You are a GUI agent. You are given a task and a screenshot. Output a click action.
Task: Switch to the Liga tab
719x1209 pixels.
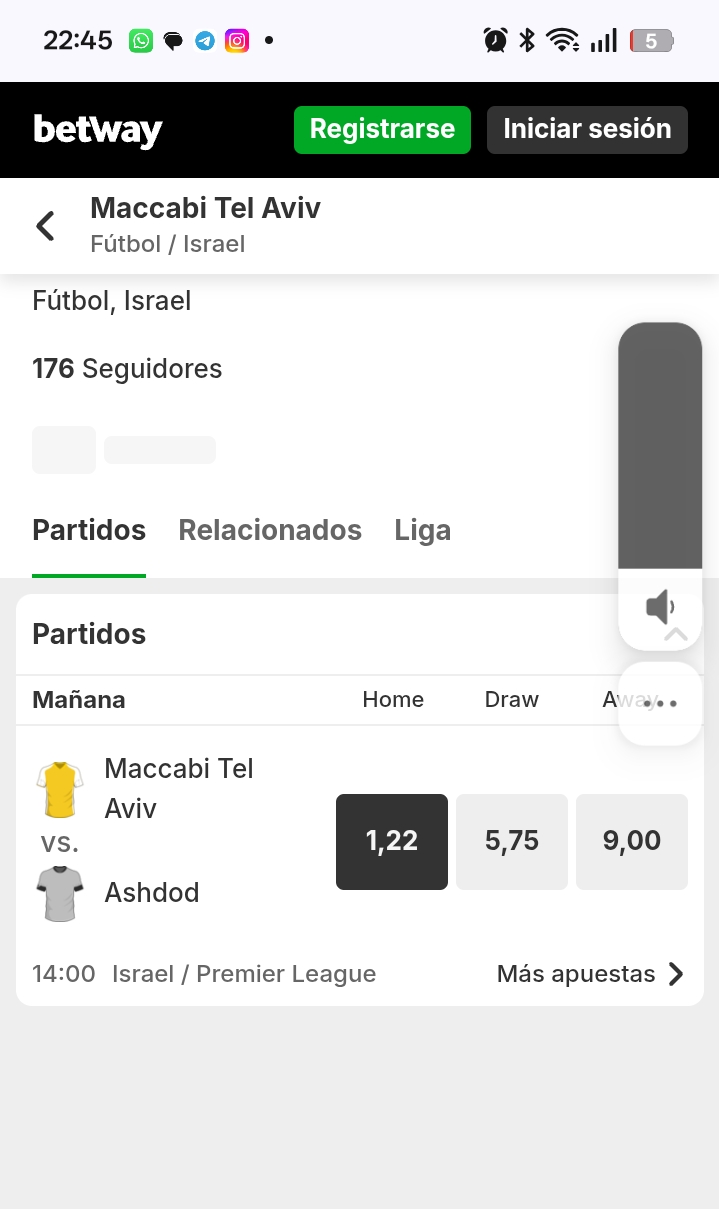tap(423, 530)
